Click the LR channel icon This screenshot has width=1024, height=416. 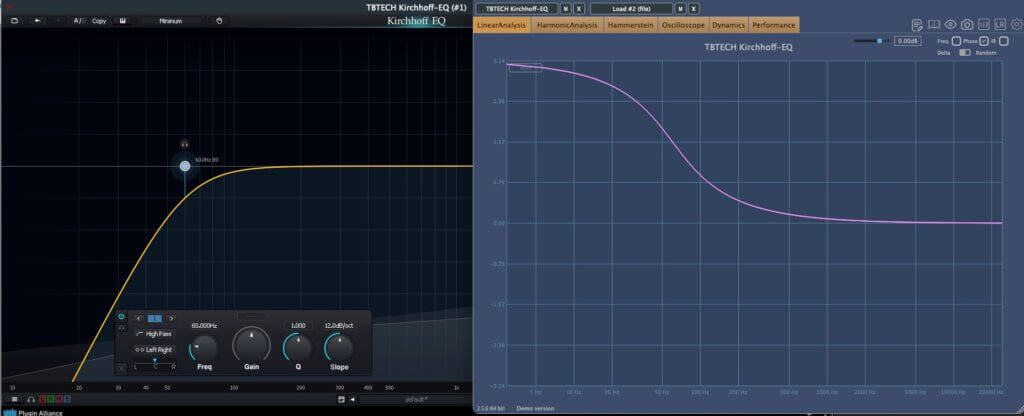click(x=1000, y=25)
